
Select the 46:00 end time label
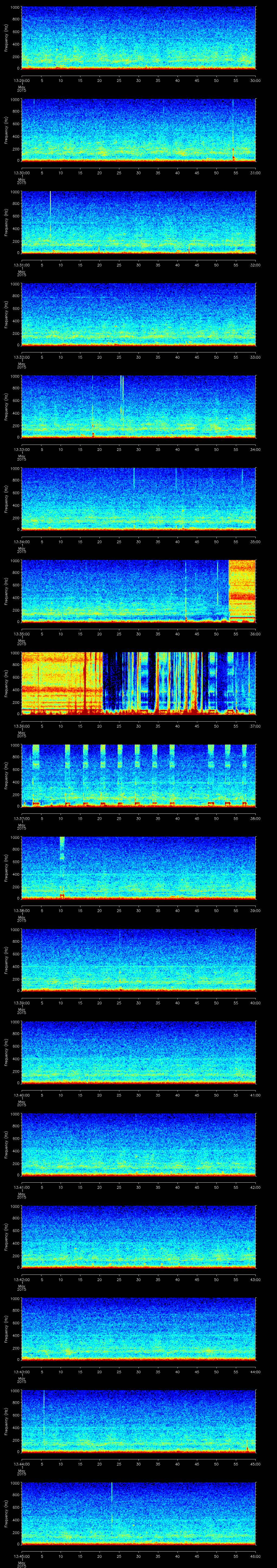[255, 1556]
